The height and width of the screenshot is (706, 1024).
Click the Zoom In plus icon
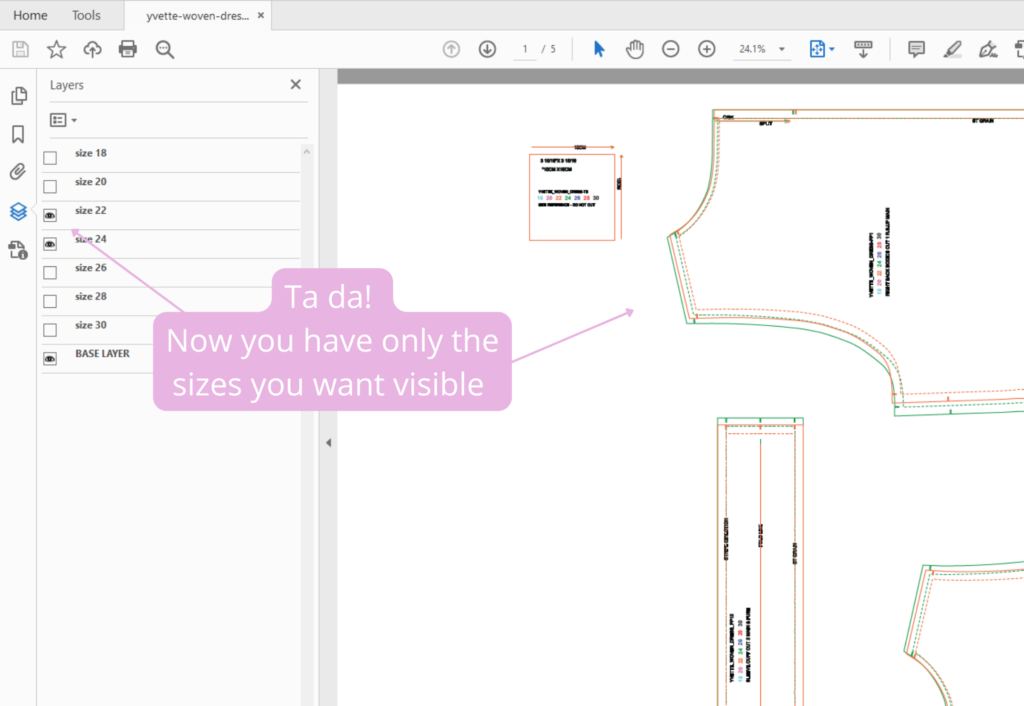click(707, 49)
